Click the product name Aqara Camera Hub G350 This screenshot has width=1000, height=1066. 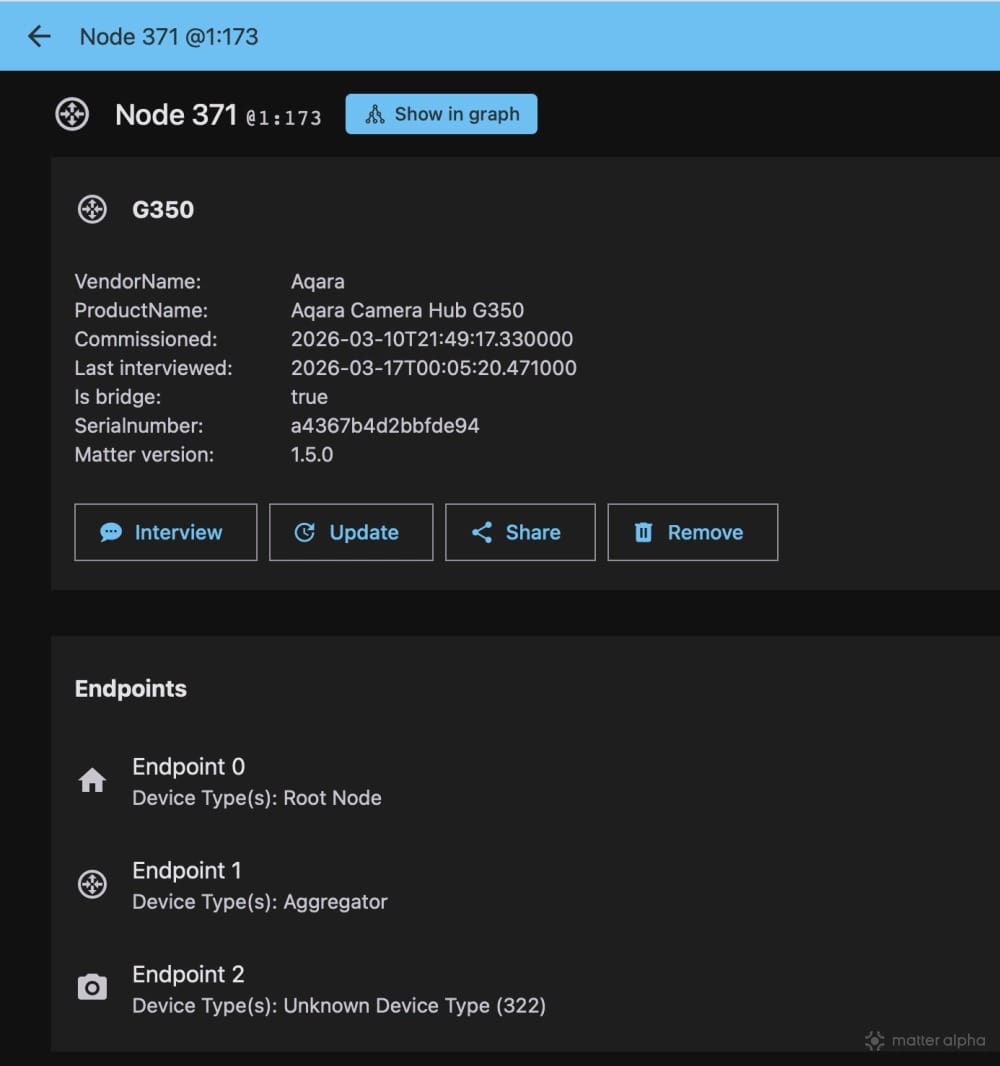pyautogui.click(x=407, y=311)
